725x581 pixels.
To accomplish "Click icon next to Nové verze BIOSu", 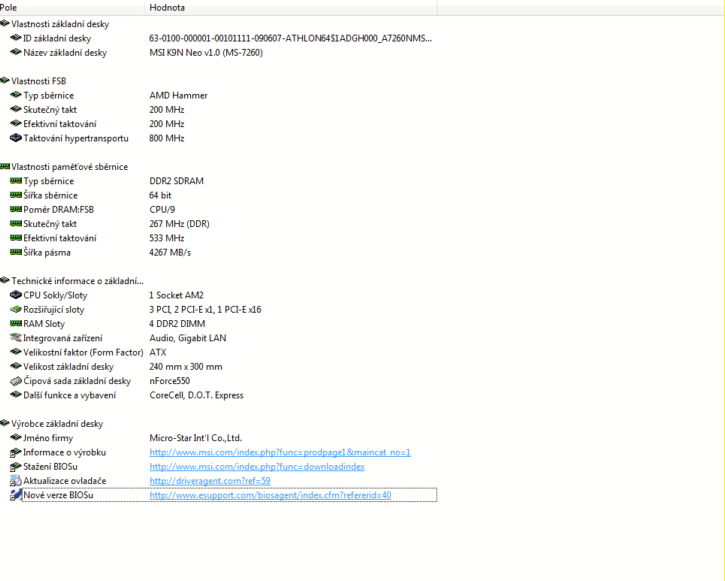I will tap(16, 495).
